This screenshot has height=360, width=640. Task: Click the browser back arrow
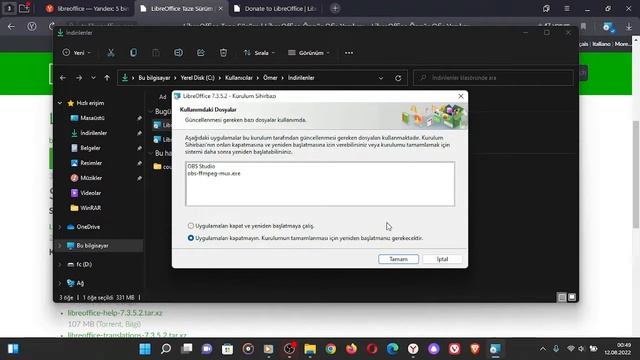[x=11, y=27]
